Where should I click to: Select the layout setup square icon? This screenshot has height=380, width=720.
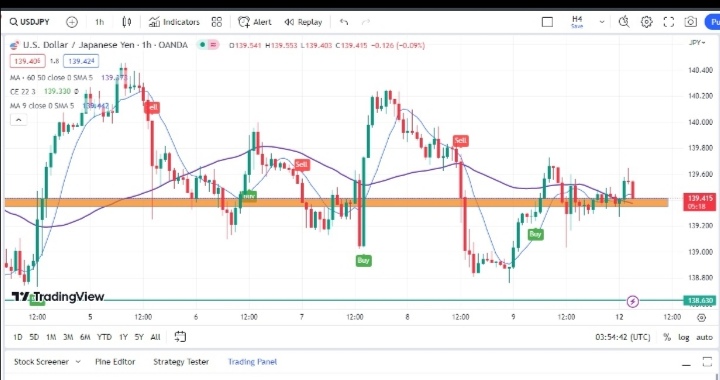tap(547, 22)
